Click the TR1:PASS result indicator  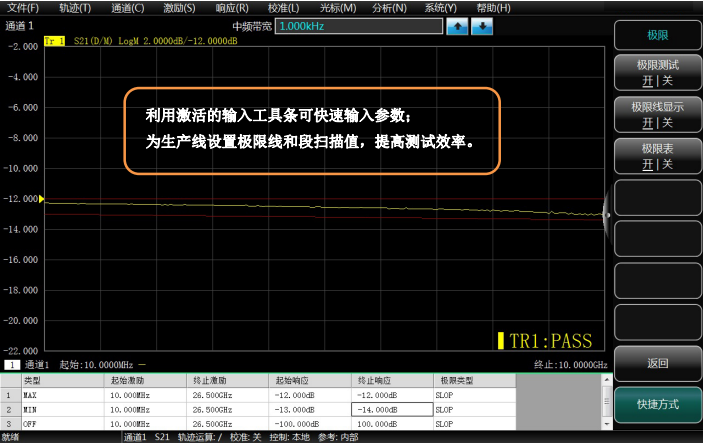pyautogui.click(x=545, y=341)
